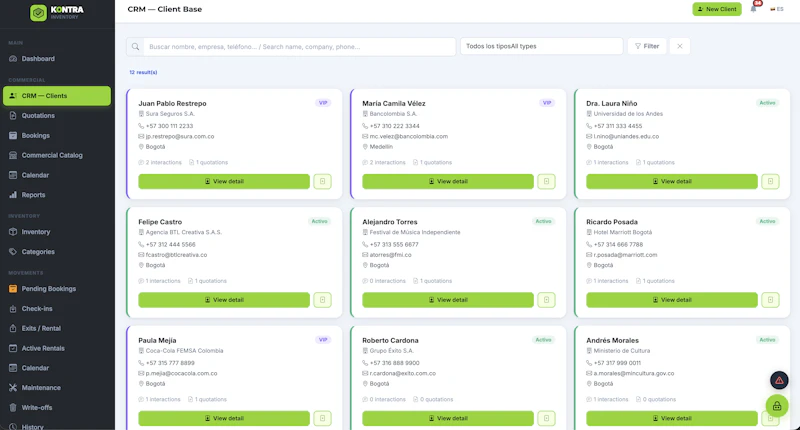Navigate to Inventory

[57, 232]
